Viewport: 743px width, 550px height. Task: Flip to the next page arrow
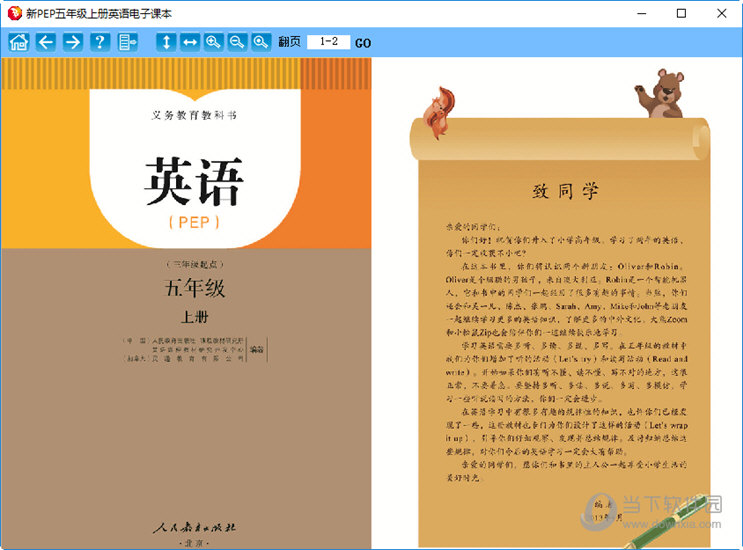[x=72, y=42]
